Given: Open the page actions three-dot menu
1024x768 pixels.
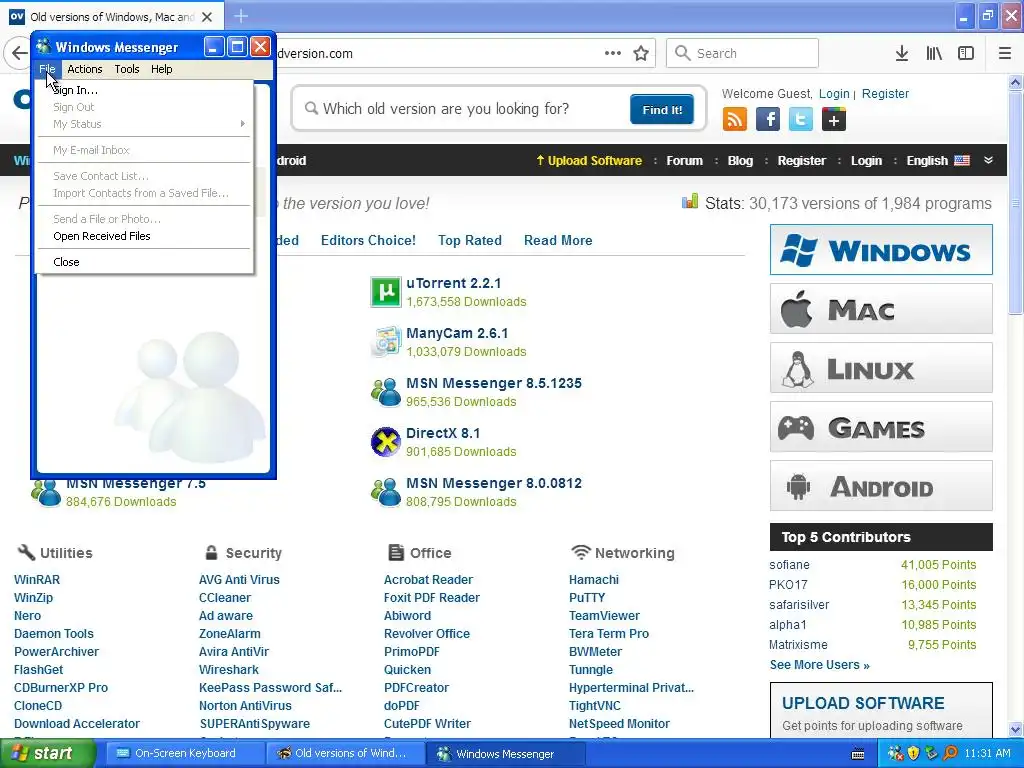Looking at the screenshot, I should pyautogui.click(x=613, y=53).
